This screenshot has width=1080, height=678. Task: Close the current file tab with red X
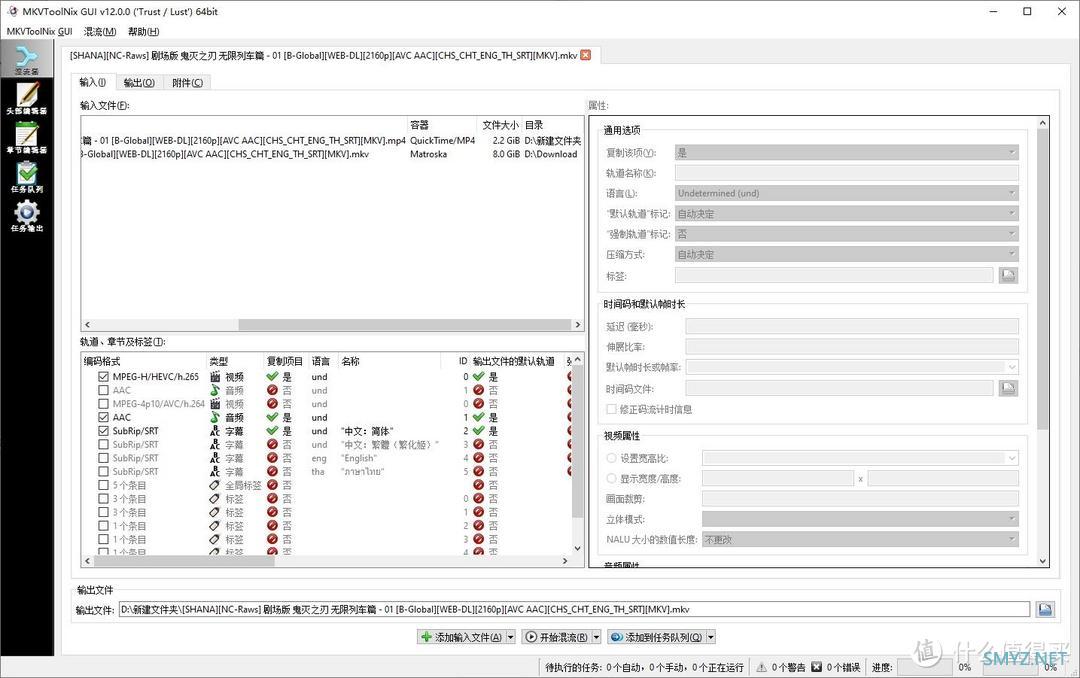586,55
